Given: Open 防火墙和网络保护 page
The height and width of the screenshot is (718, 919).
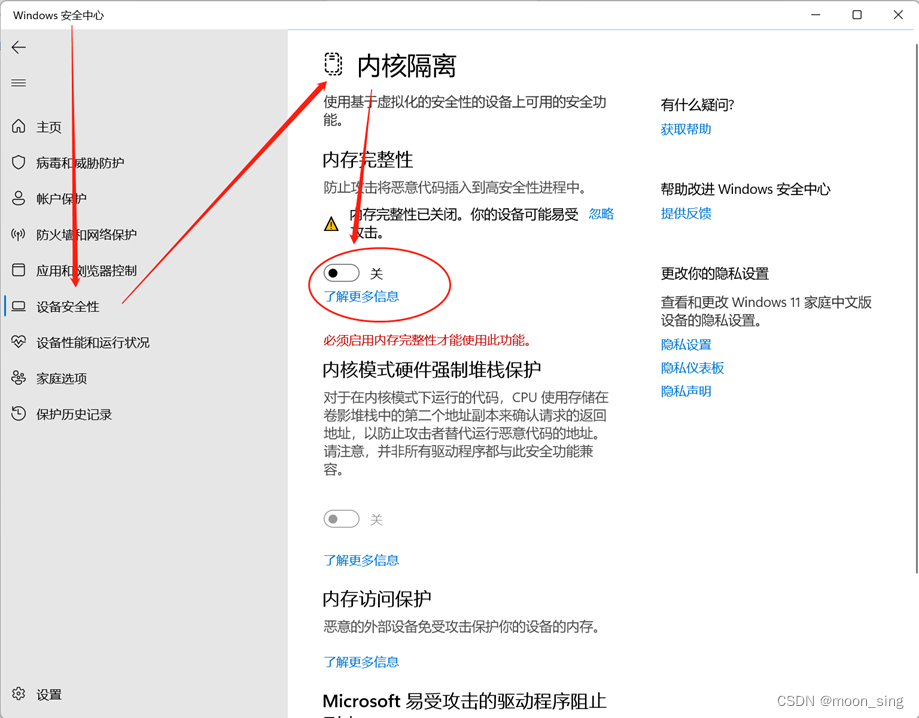Looking at the screenshot, I should coord(89,234).
